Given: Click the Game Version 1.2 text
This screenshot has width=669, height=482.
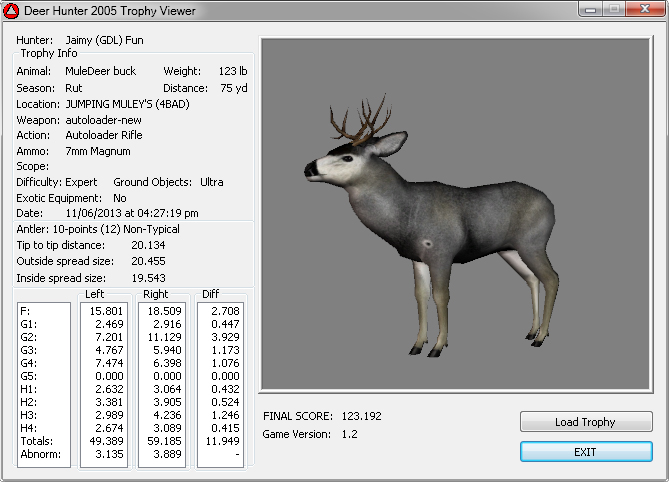Looking at the screenshot, I should coord(347,434).
